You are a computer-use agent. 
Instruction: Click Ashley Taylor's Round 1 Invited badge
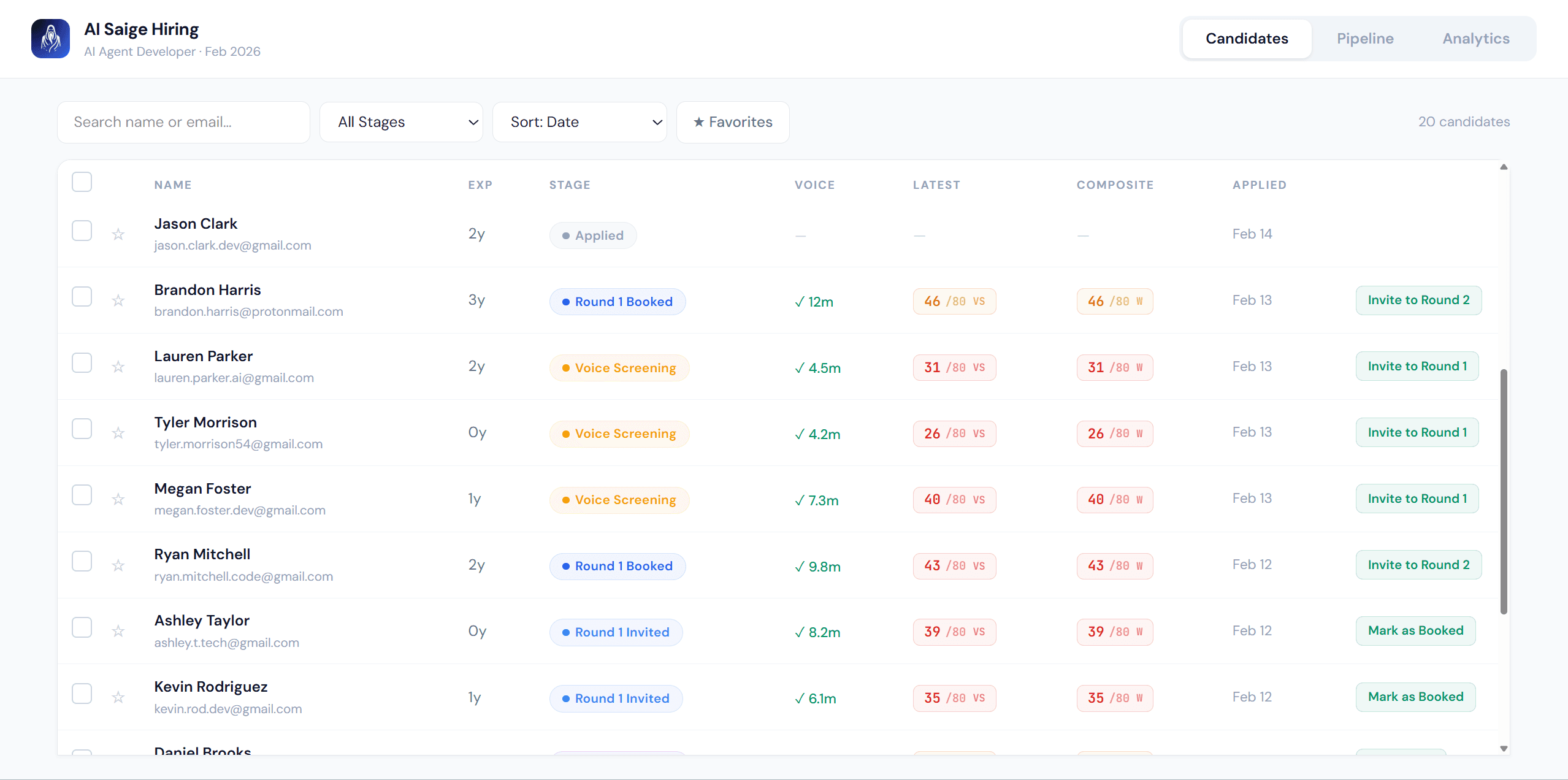click(x=616, y=632)
